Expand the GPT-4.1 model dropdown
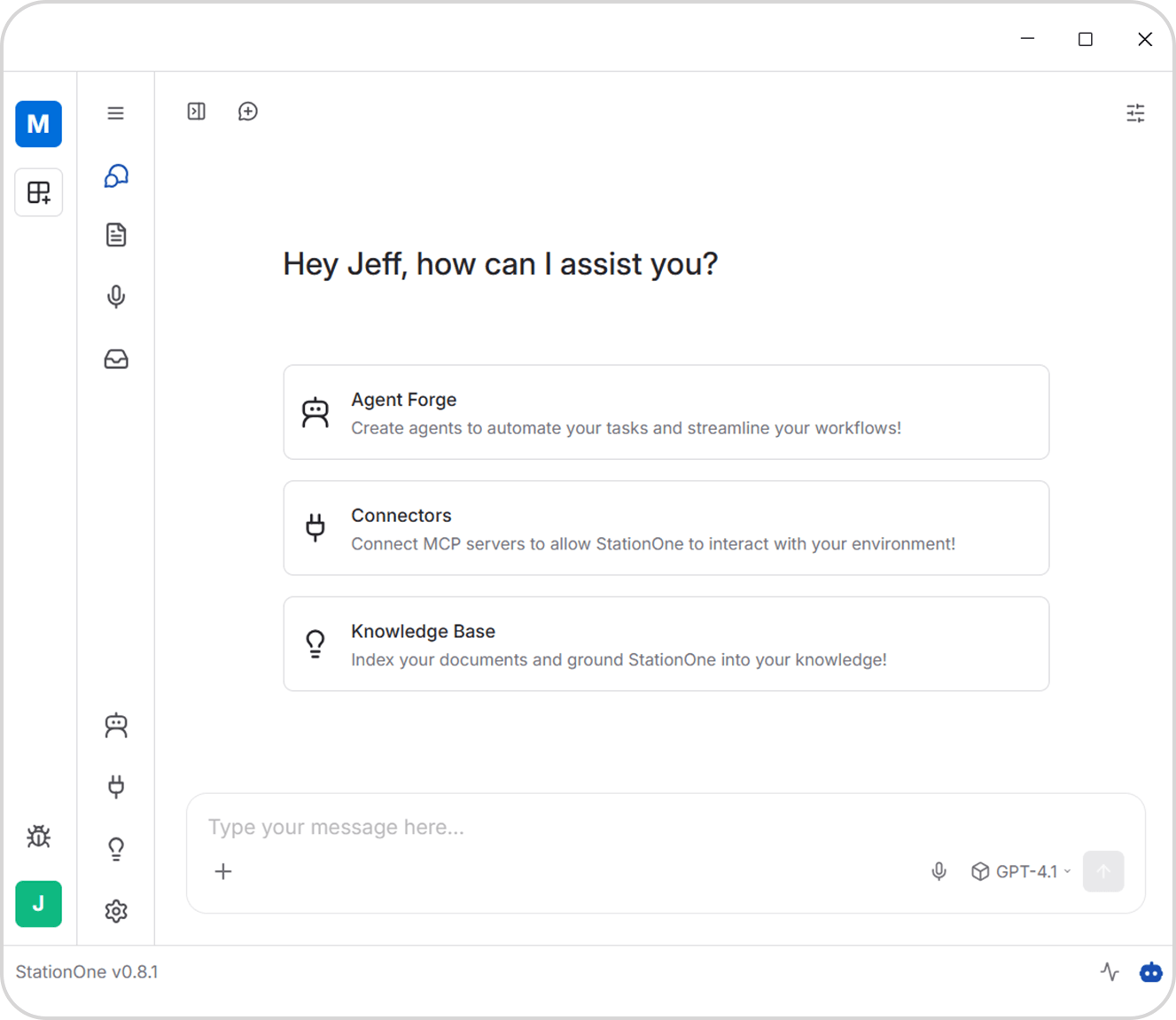 (x=1022, y=872)
